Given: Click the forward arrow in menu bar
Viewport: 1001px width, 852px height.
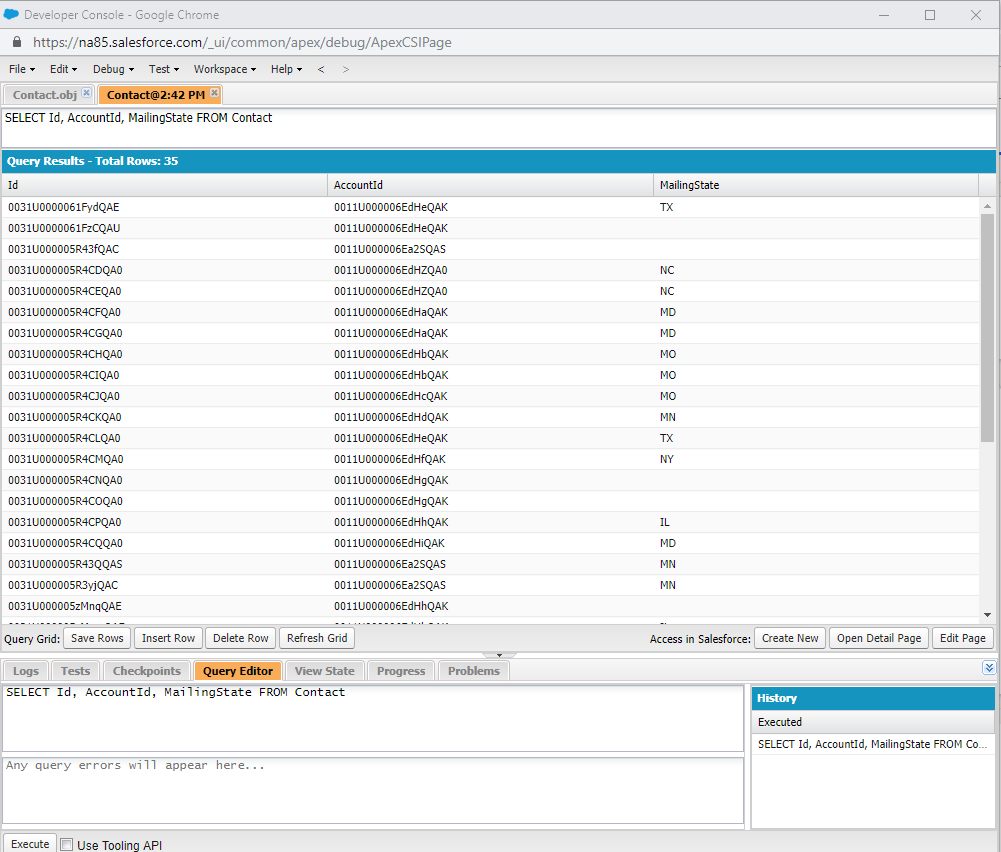Looking at the screenshot, I should coord(345,69).
